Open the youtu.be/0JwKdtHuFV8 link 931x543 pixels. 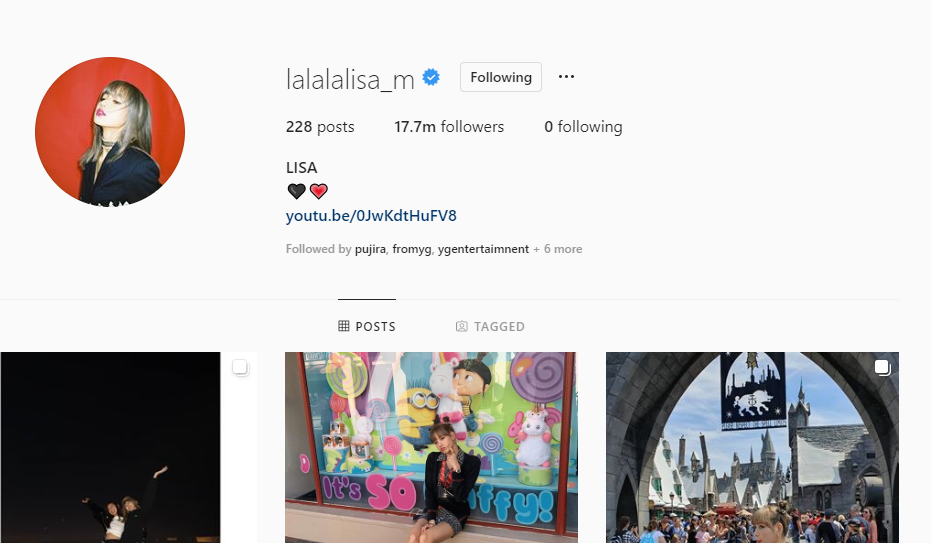(371, 215)
